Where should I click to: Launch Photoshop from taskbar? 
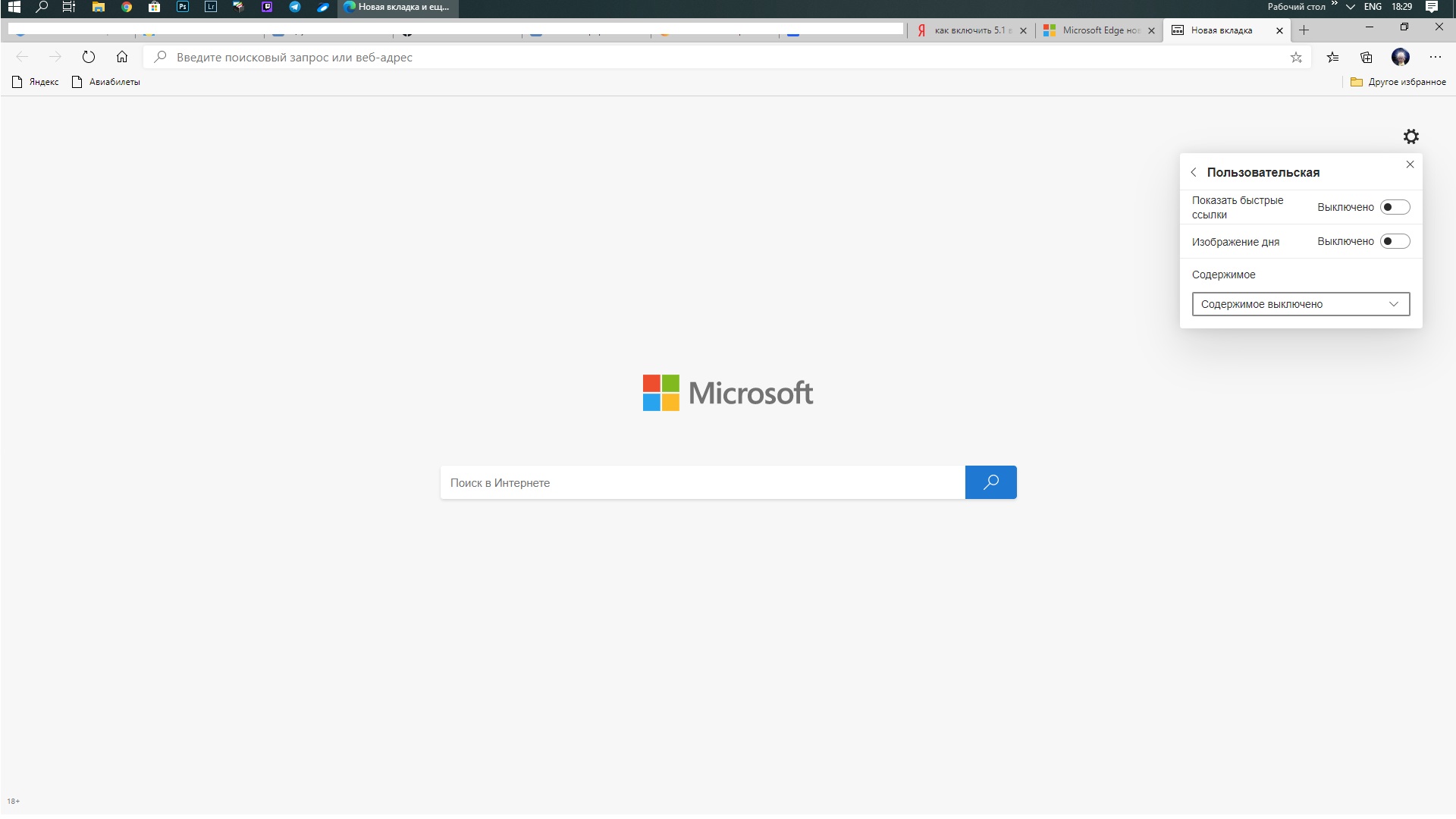coord(183,7)
